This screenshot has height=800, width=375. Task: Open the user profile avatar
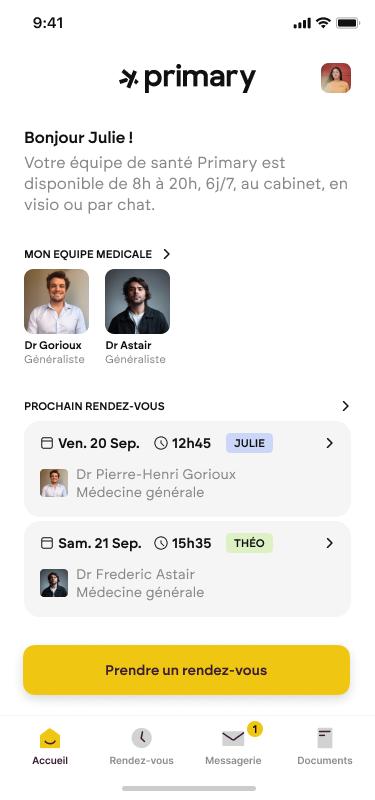[336, 78]
